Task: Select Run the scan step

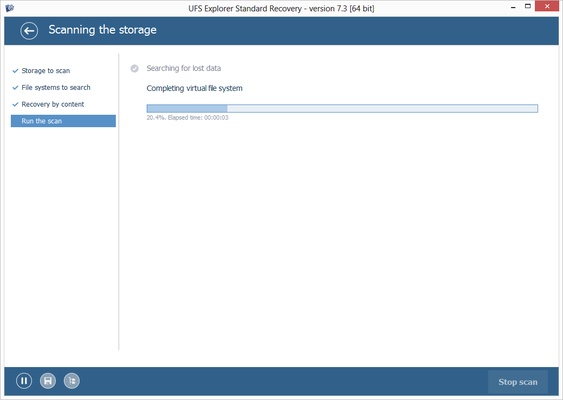Action: tap(63, 121)
